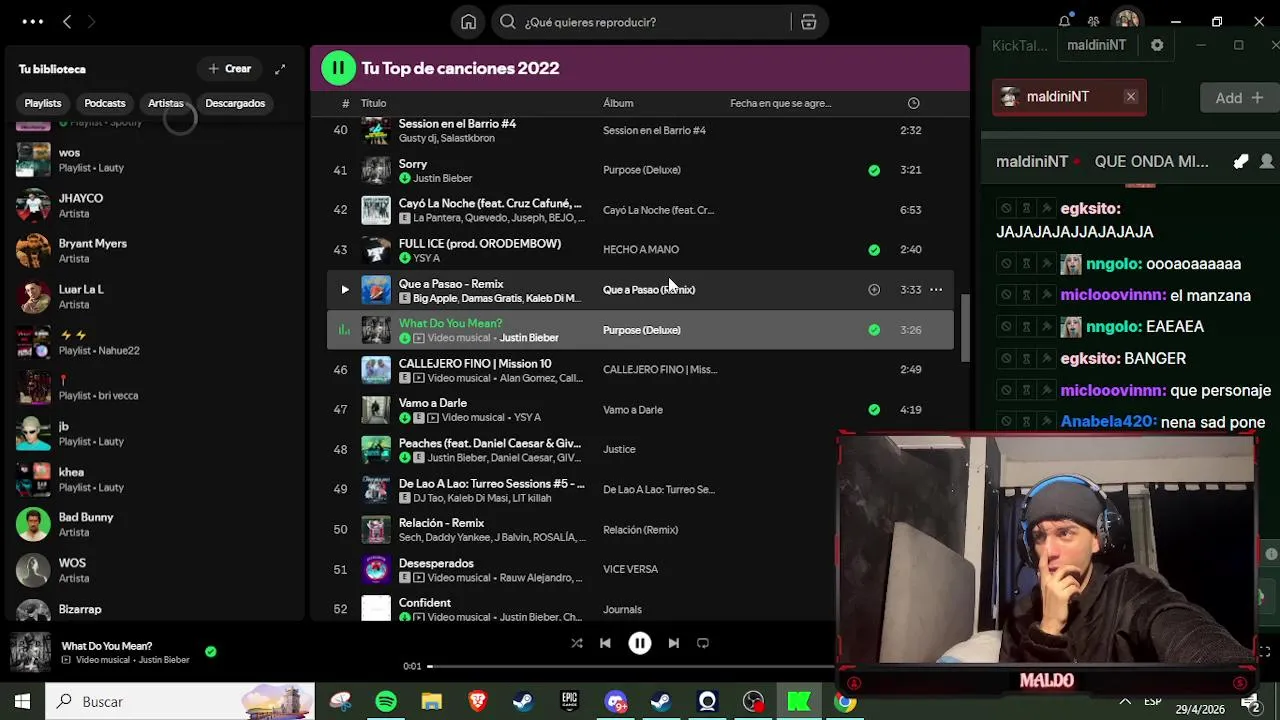Open Windows Start menu

pos(22,702)
